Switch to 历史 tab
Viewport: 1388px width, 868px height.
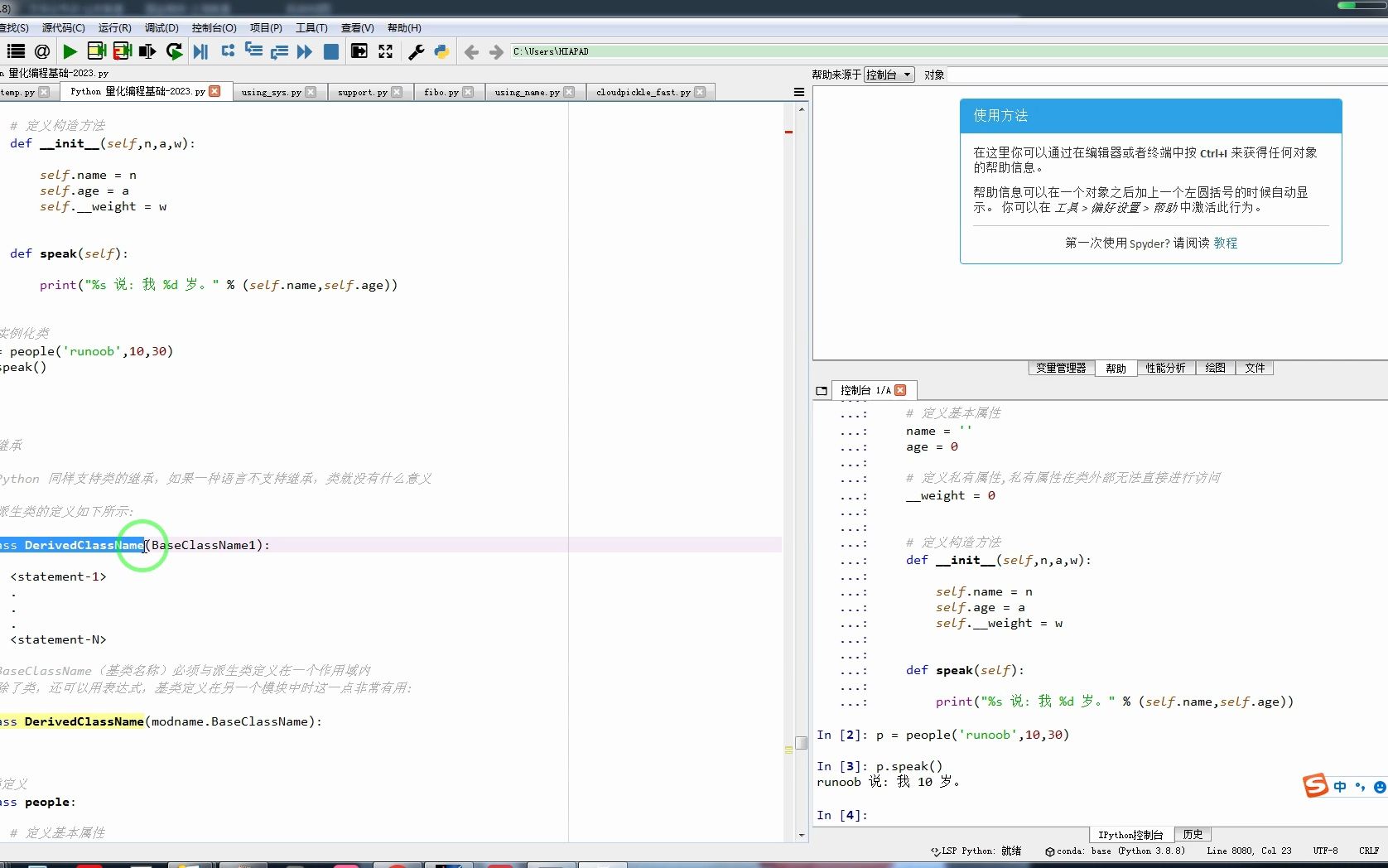pyautogui.click(x=1193, y=834)
